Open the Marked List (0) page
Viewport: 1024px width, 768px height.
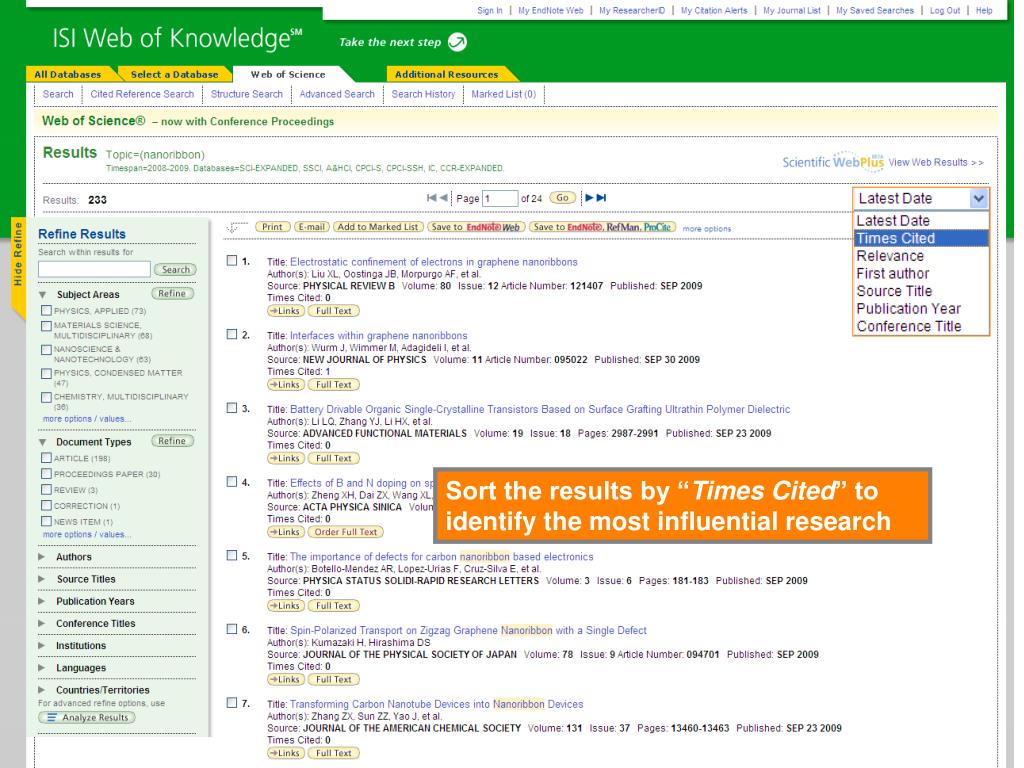[x=504, y=94]
